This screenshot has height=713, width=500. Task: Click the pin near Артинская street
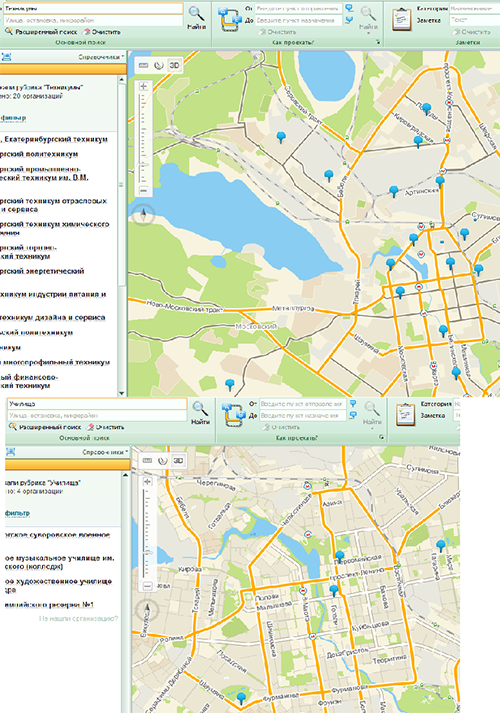click(x=394, y=192)
